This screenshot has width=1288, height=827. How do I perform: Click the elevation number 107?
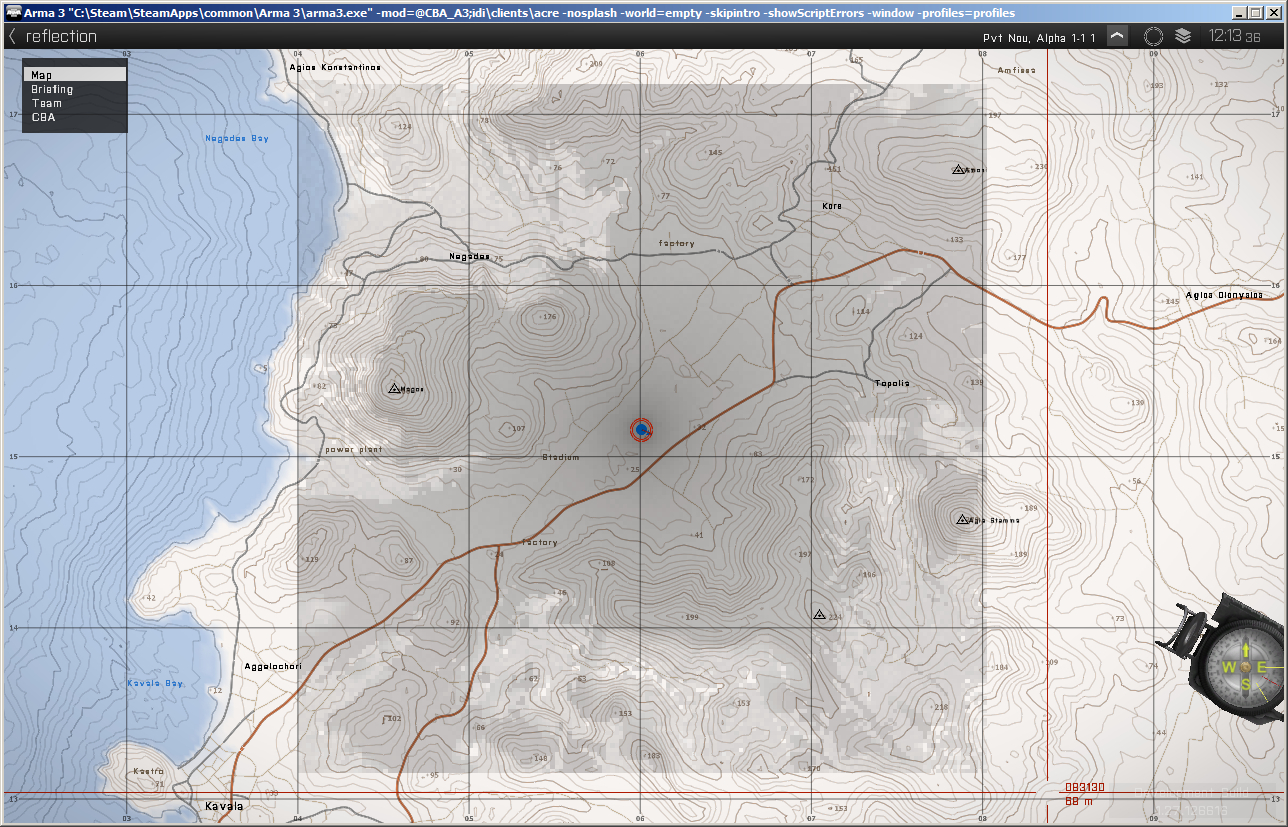point(518,429)
